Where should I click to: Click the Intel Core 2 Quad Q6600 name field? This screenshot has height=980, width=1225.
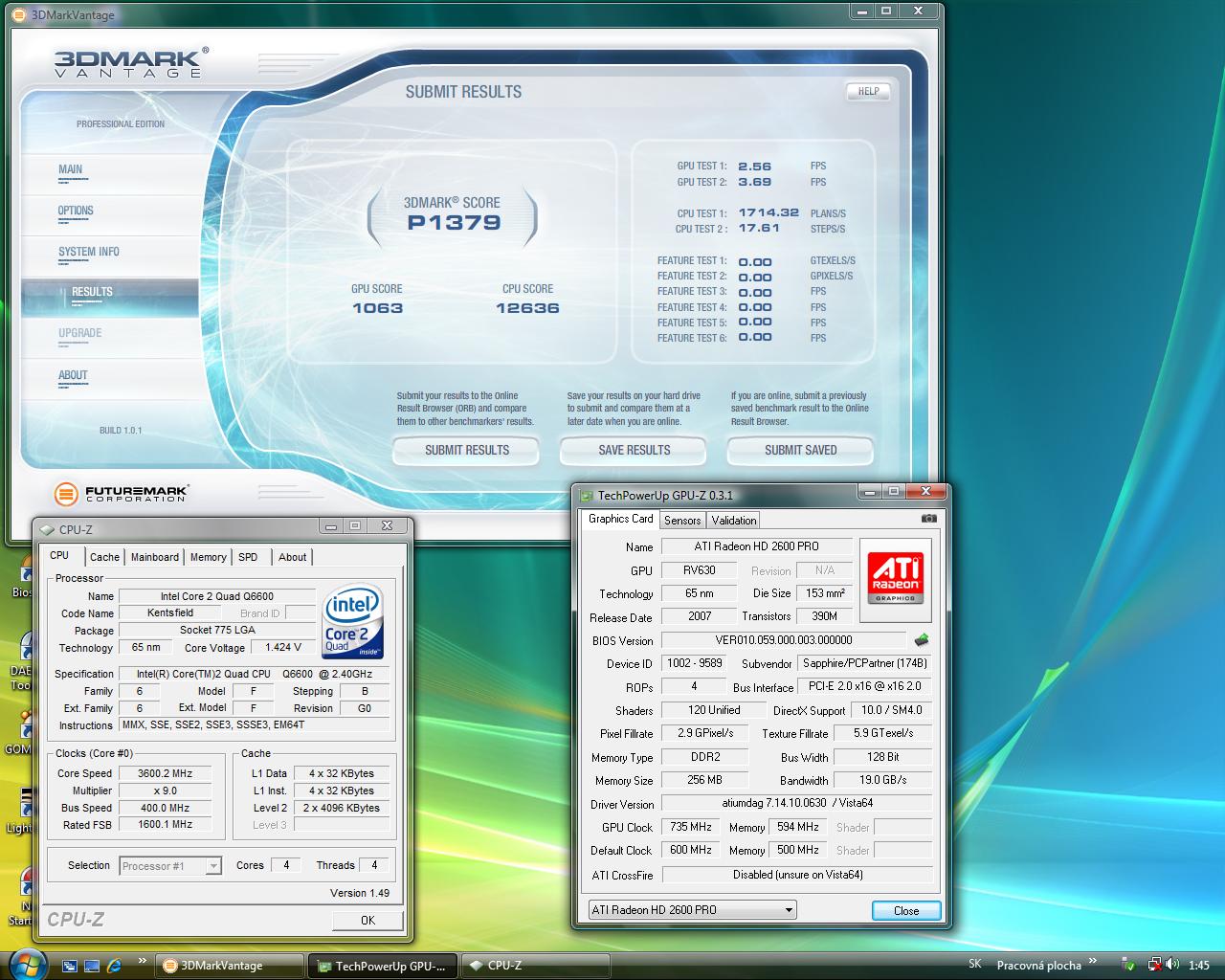(217, 596)
